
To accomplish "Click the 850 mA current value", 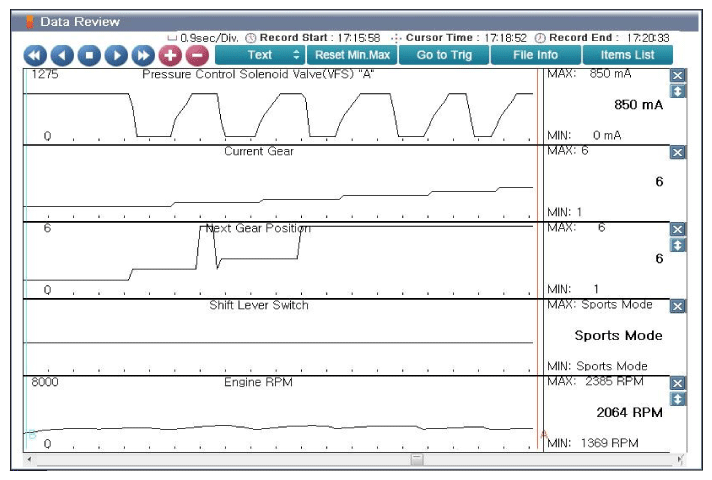I will (638, 104).
